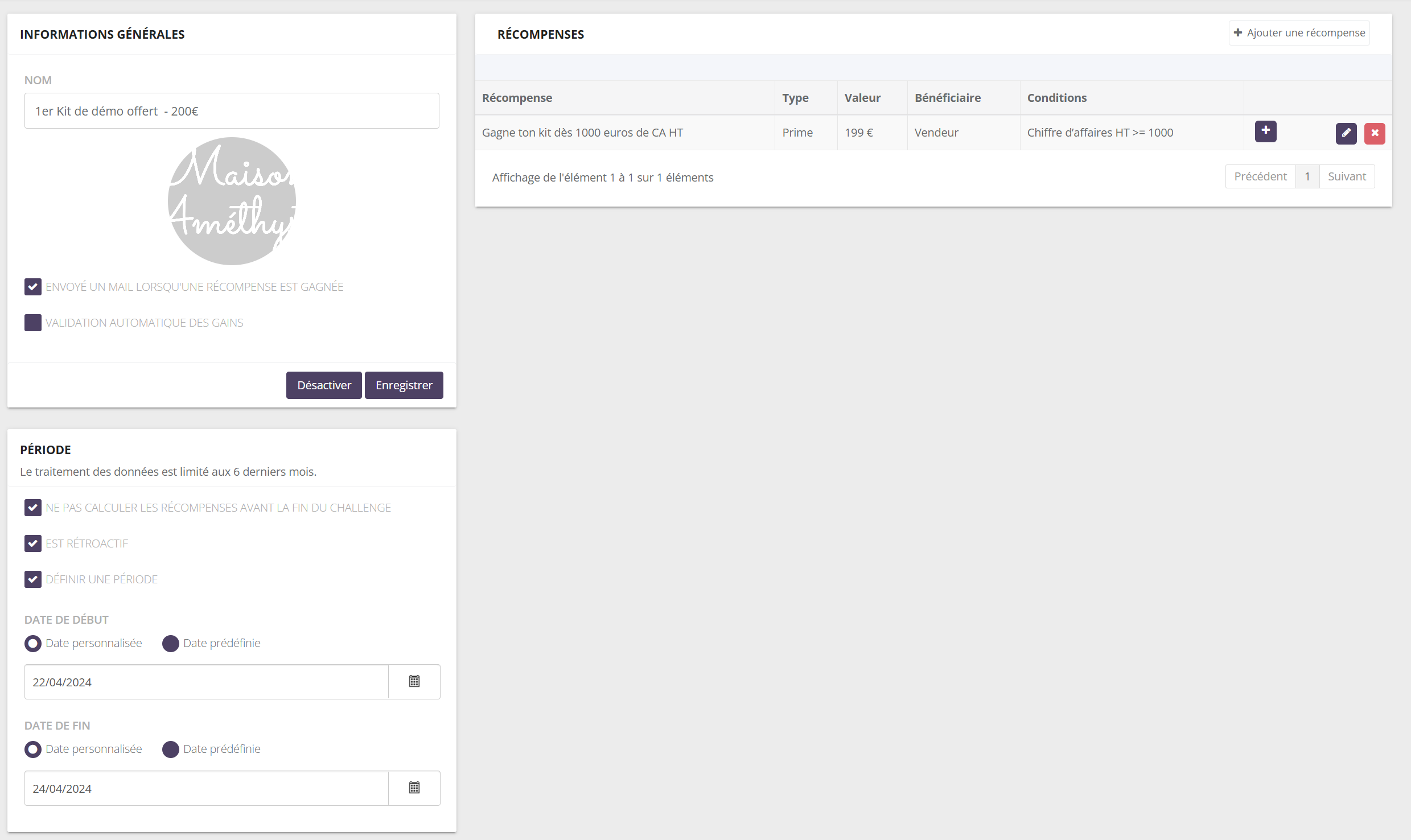Viewport: 1411px width, 840px height.
Task: Toggle Ne pas calculer les récompenses avant la fin
Action: 33,508
